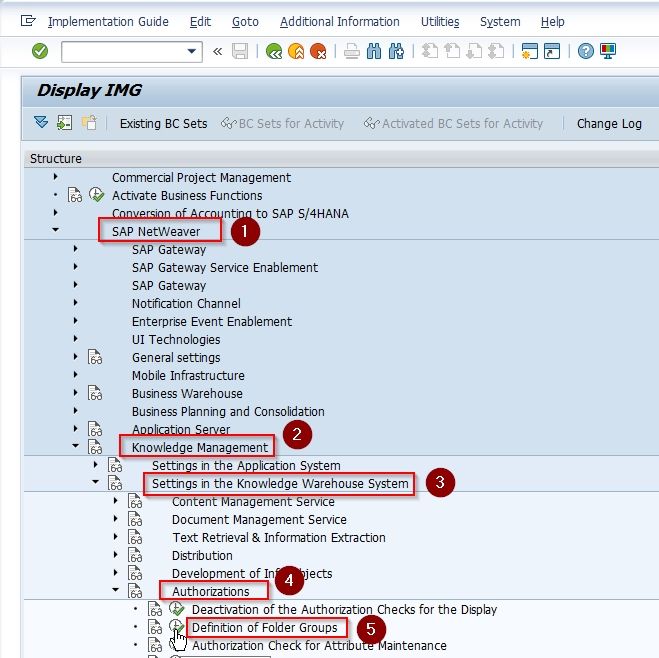The width and height of the screenshot is (659, 658).
Task: Expand Conversion of Accounting to SAP S/4HANA
Action: pyautogui.click(x=55, y=213)
